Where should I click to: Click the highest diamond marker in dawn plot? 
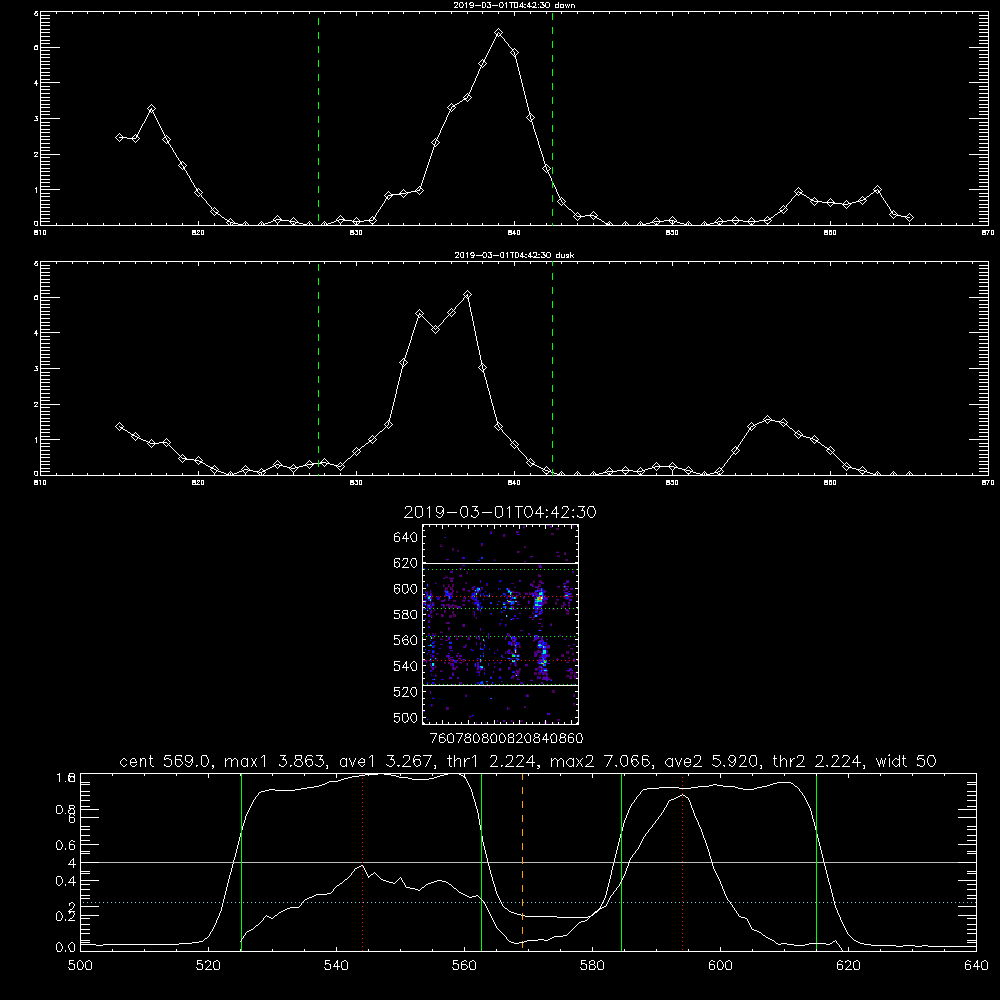point(499,33)
